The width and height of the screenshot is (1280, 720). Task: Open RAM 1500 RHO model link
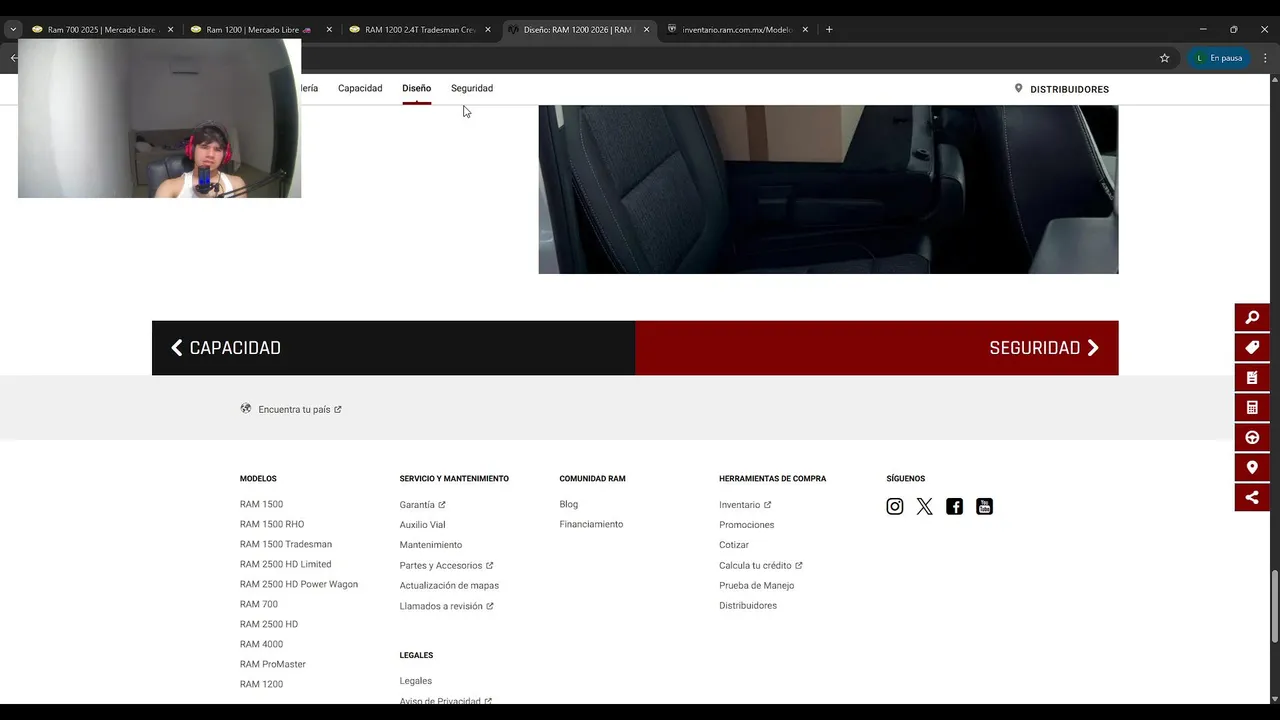click(272, 524)
